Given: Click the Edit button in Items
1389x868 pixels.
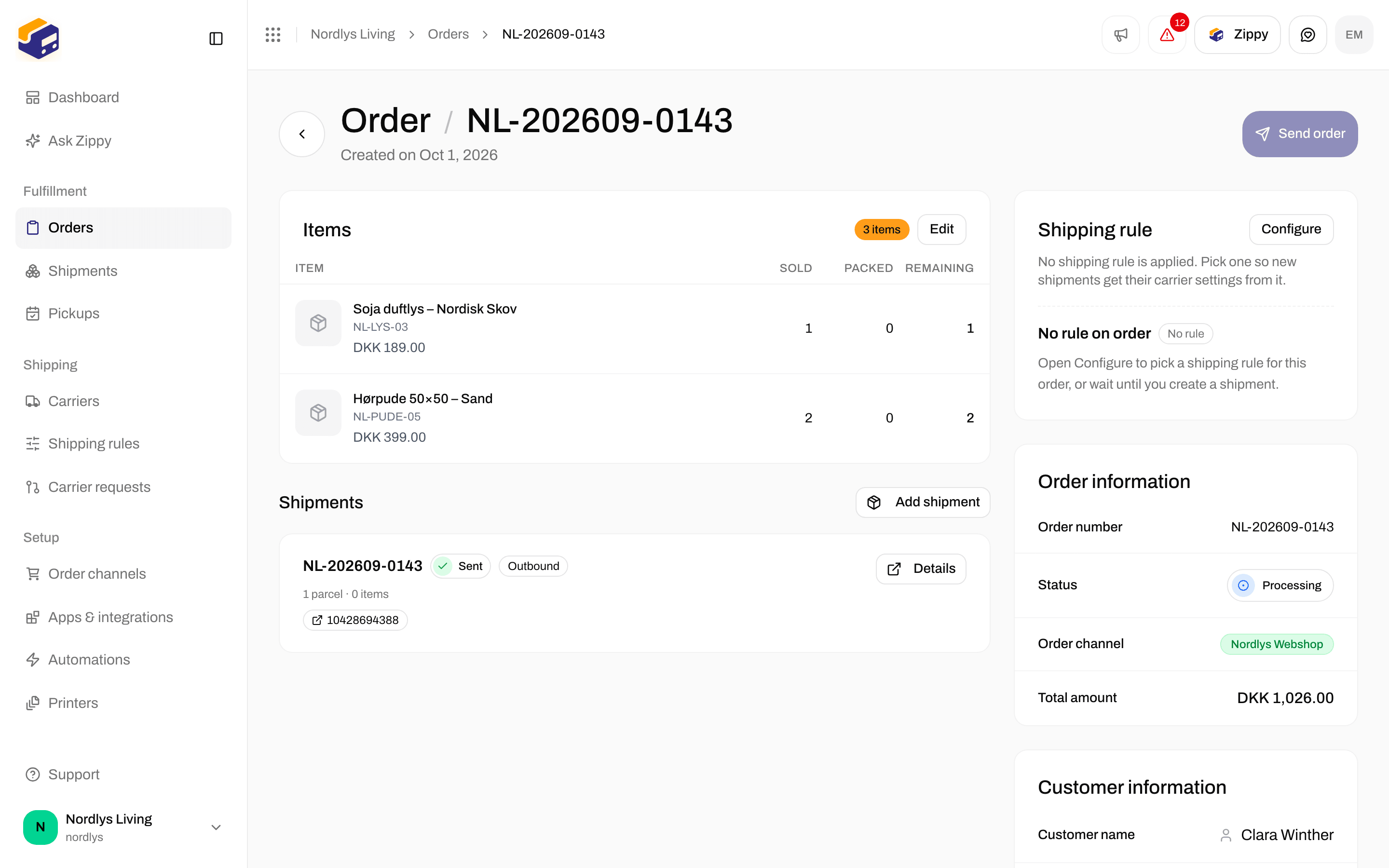Looking at the screenshot, I should tap(941, 230).
